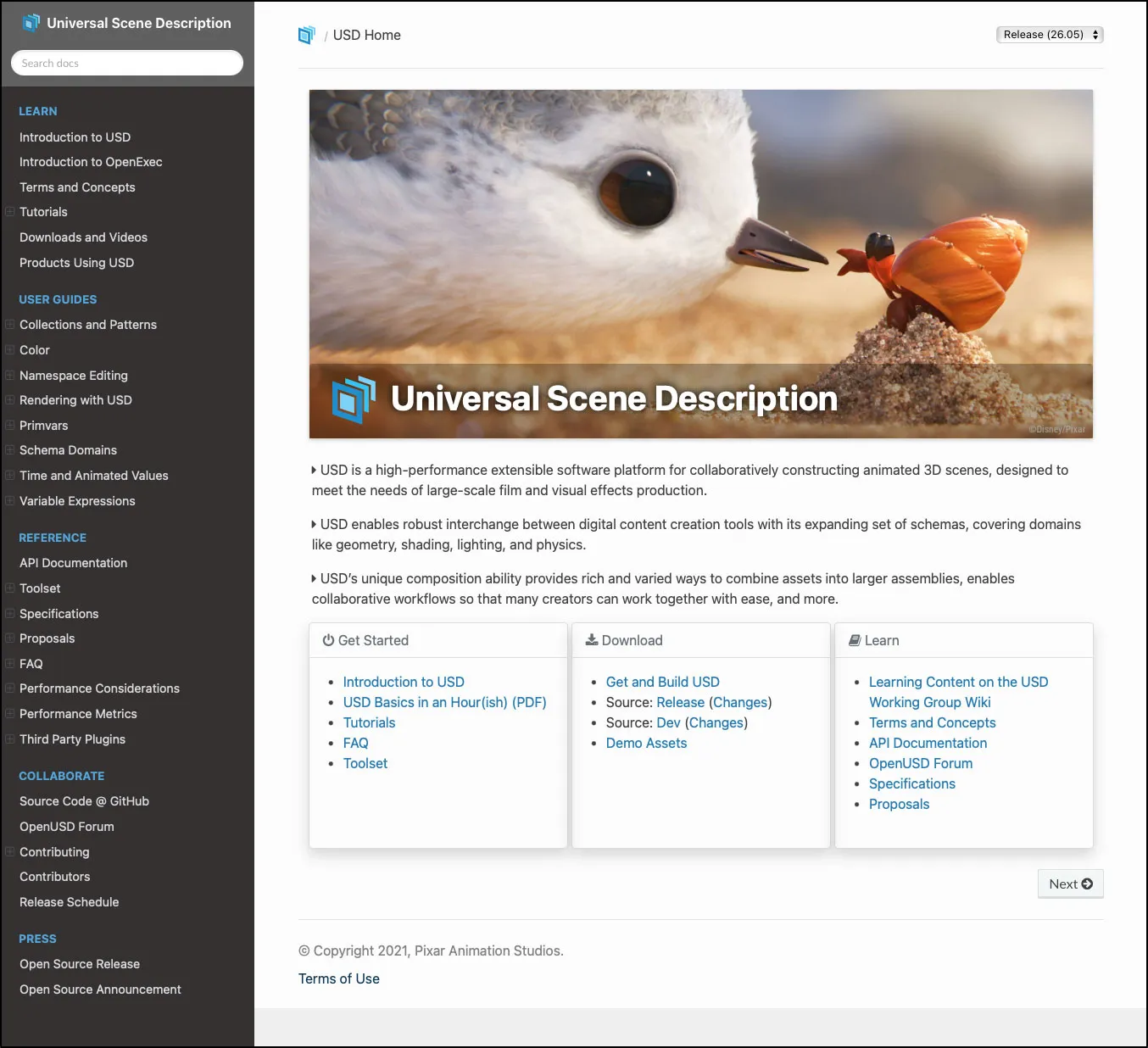Image resolution: width=1148 pixels, height=1048 pixels.
Task: Click the Next page button
Action: [x=1070, y=884]
